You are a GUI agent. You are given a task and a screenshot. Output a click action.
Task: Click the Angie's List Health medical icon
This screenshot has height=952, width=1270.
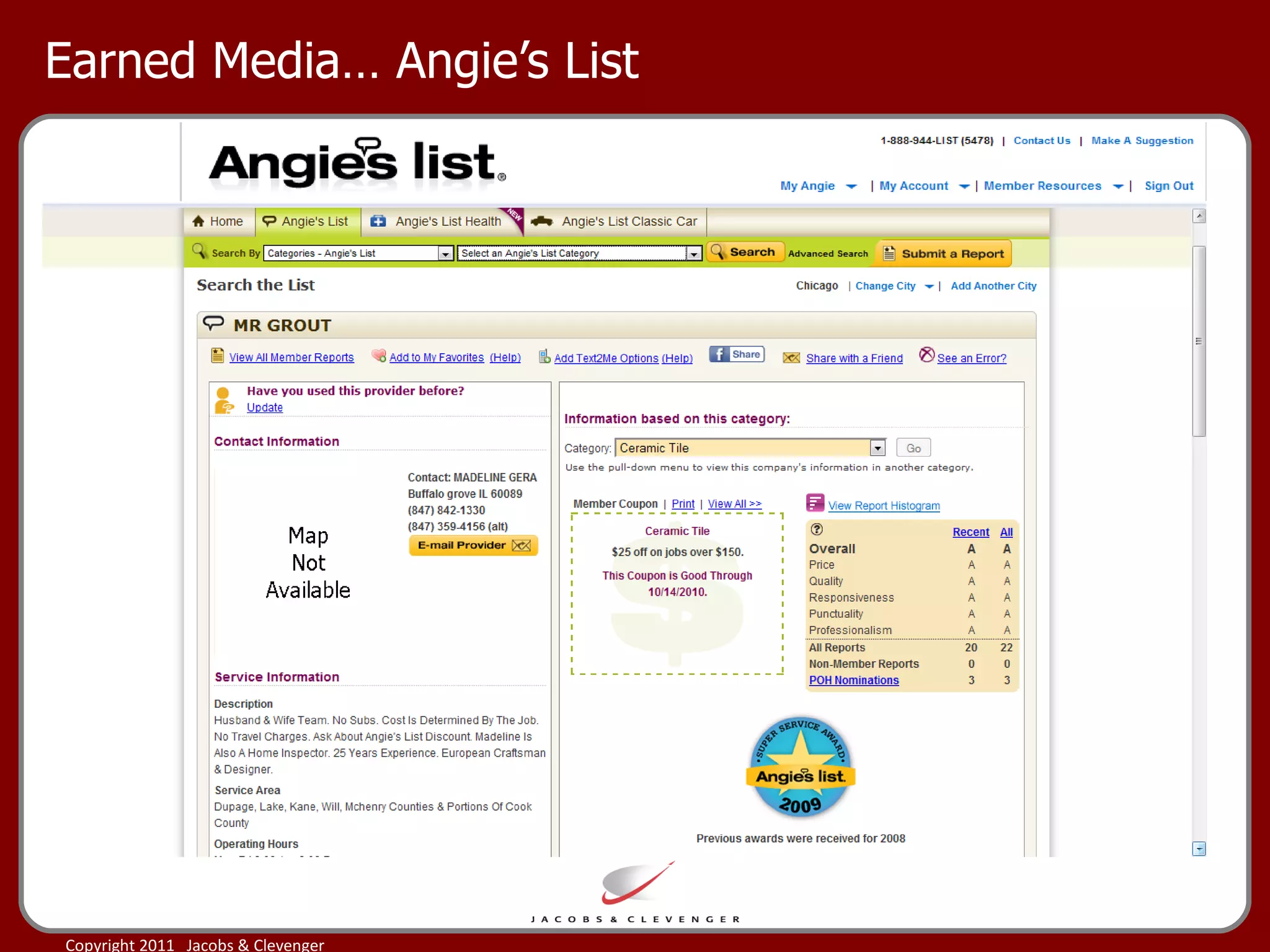pyautogui.click(x=378, y=221)
